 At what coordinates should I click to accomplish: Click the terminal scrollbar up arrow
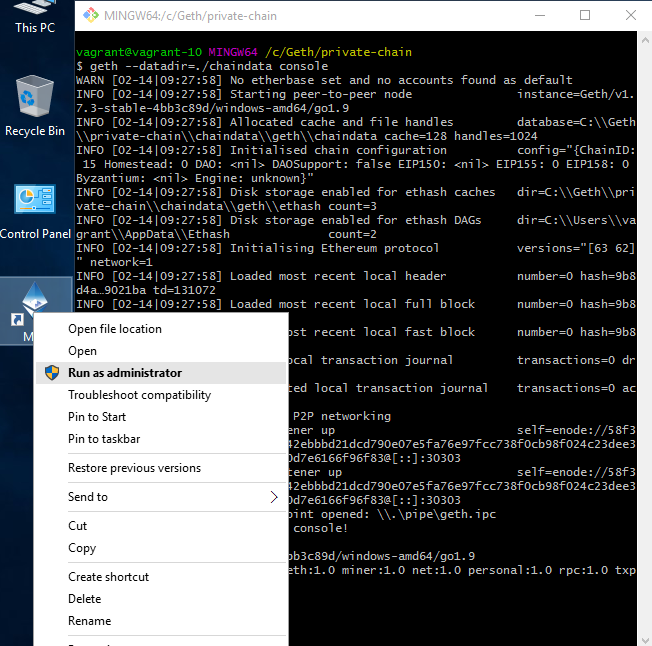pyautogui.click(x=645, y=40)
